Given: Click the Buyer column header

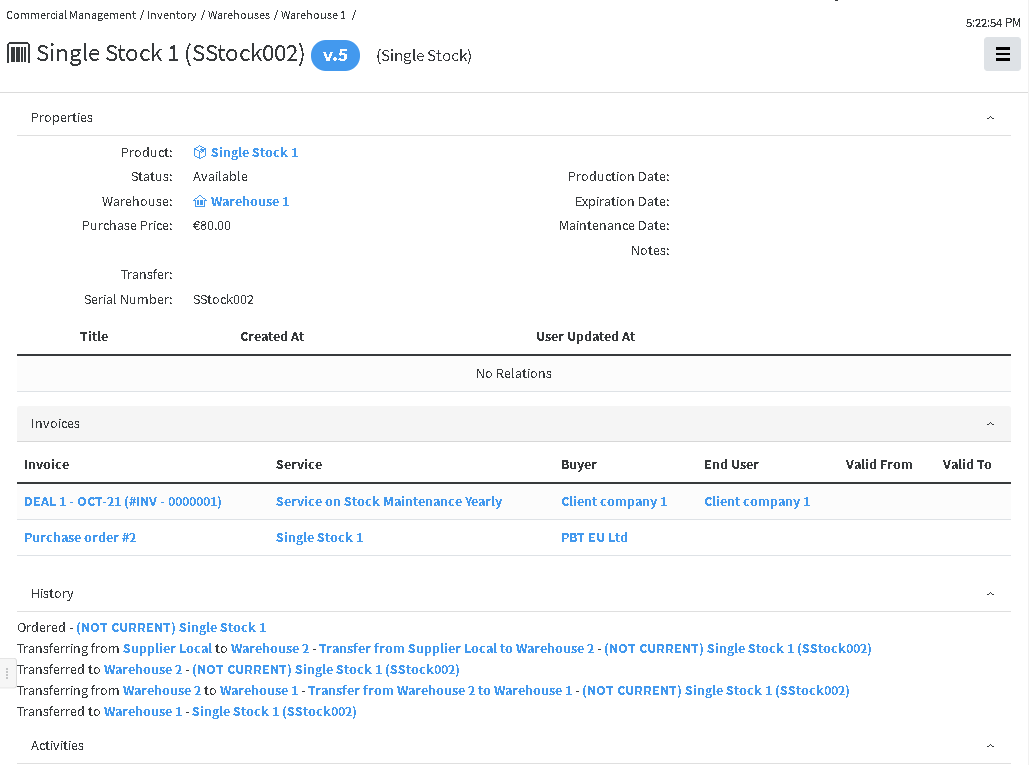Looking at the screenshot, I should [579, 465].
